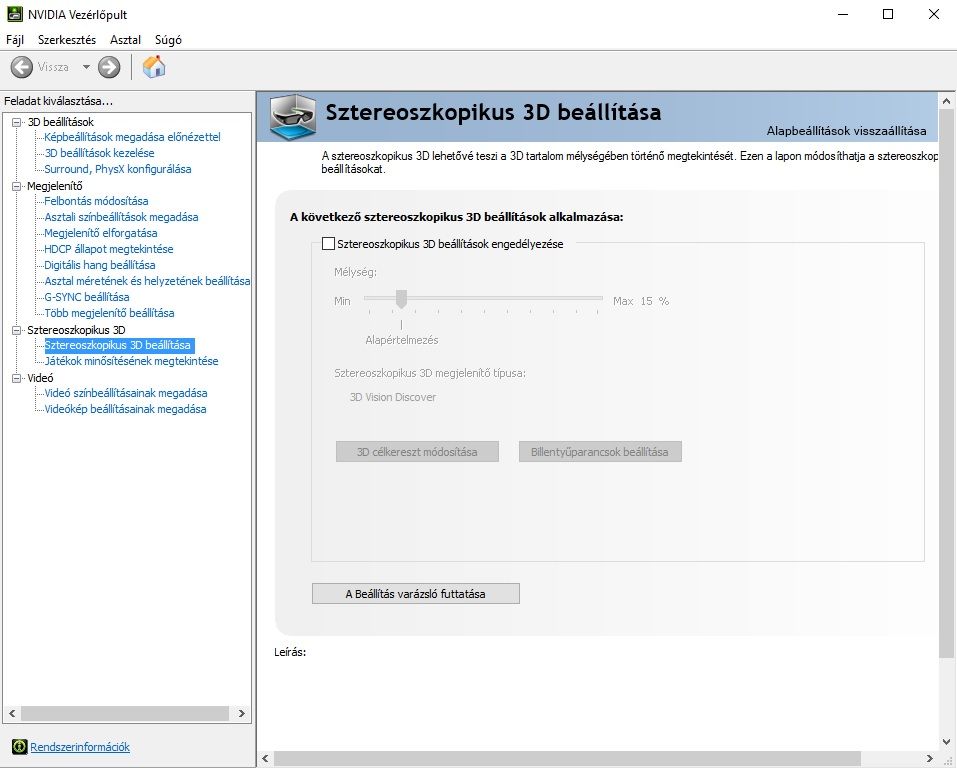Image resolution: width=957 pixels, height=768 pixels.
Task: Minimize the NVIDIA Vezérlőpult window
Action: point(843,14)
